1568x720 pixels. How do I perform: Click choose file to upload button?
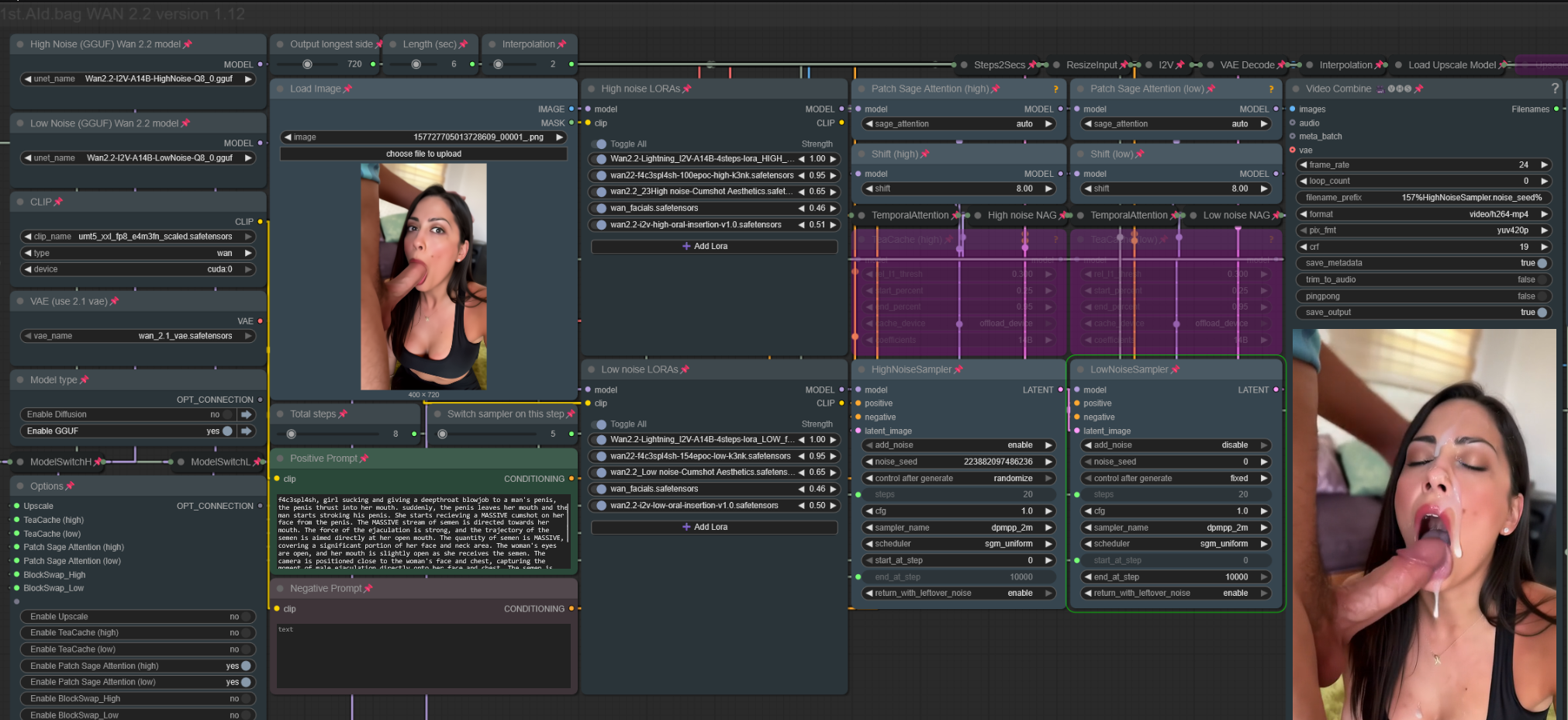[423, 154]
